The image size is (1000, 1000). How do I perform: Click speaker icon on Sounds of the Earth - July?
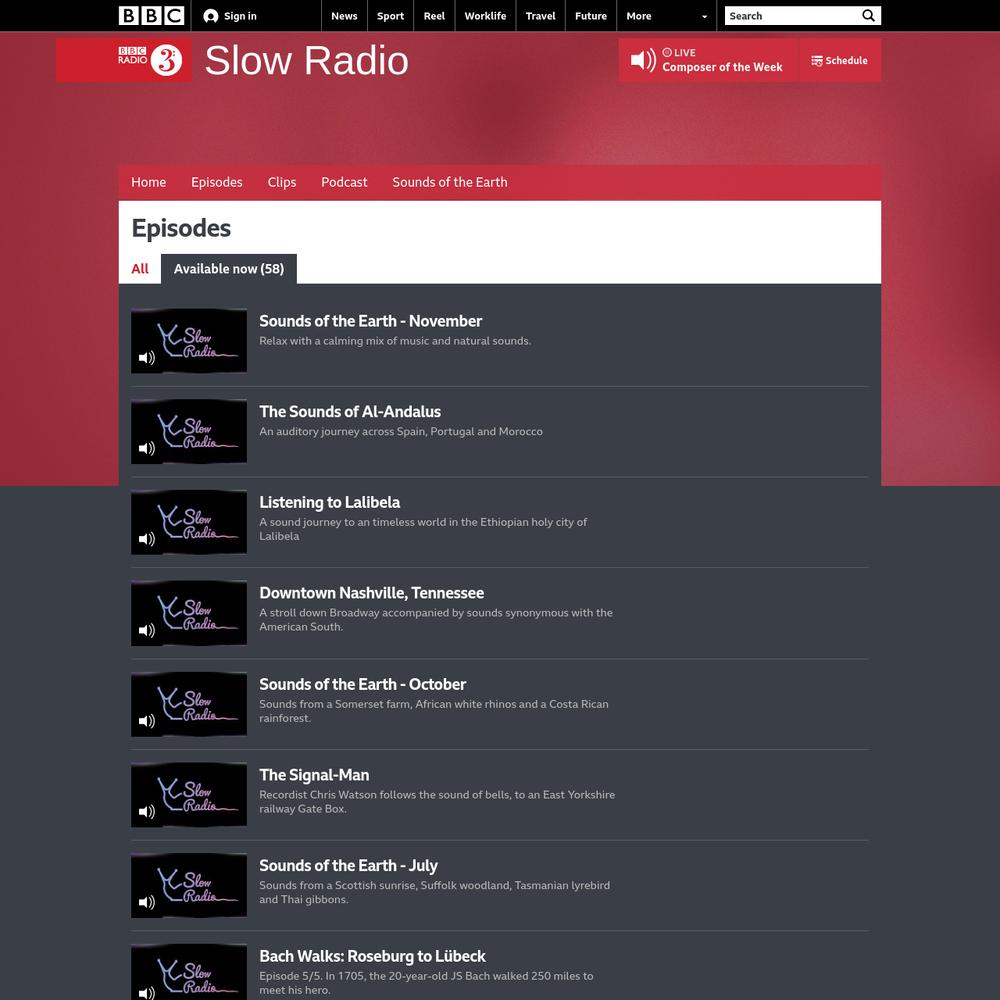click(x=147, y=902)
